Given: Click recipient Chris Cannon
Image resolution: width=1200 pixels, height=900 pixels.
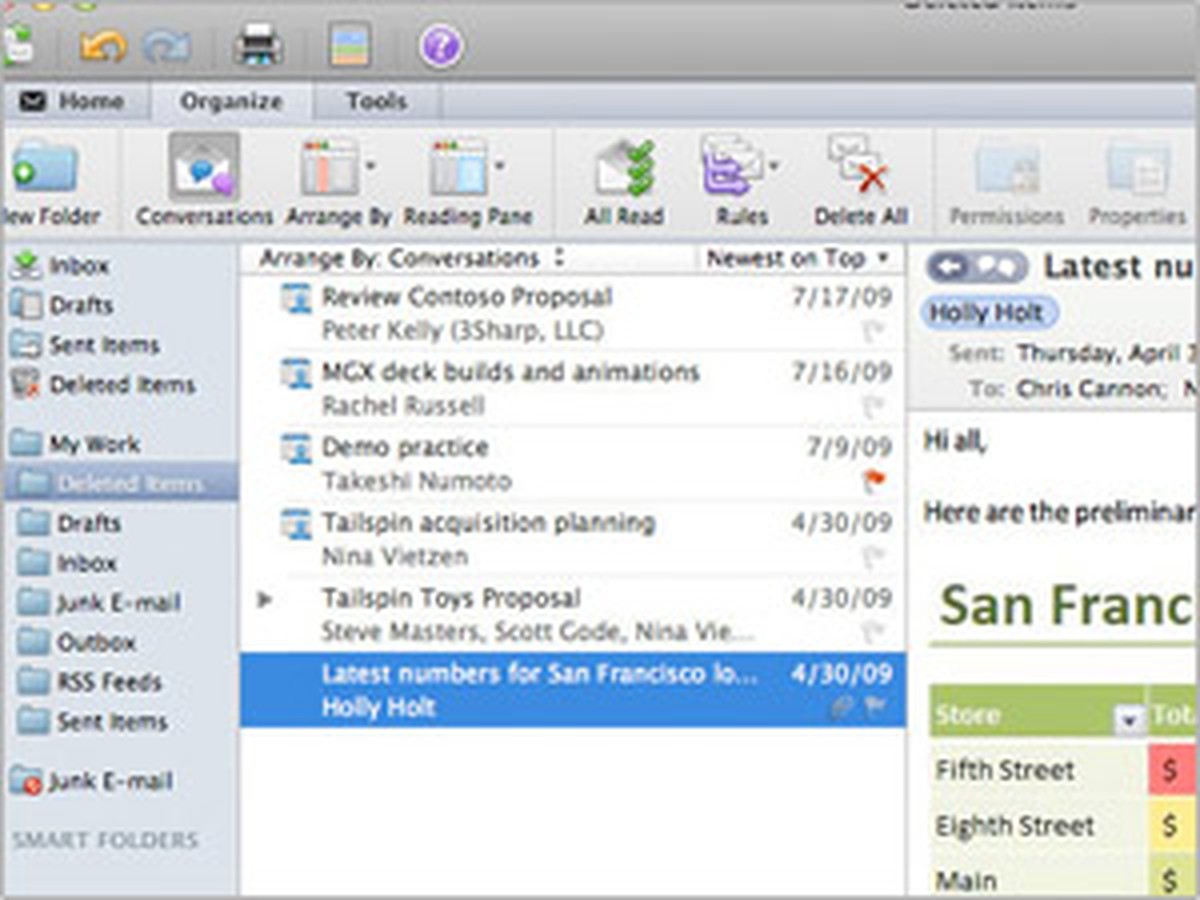Looking at the screenshot, I should coord(1090,389).
